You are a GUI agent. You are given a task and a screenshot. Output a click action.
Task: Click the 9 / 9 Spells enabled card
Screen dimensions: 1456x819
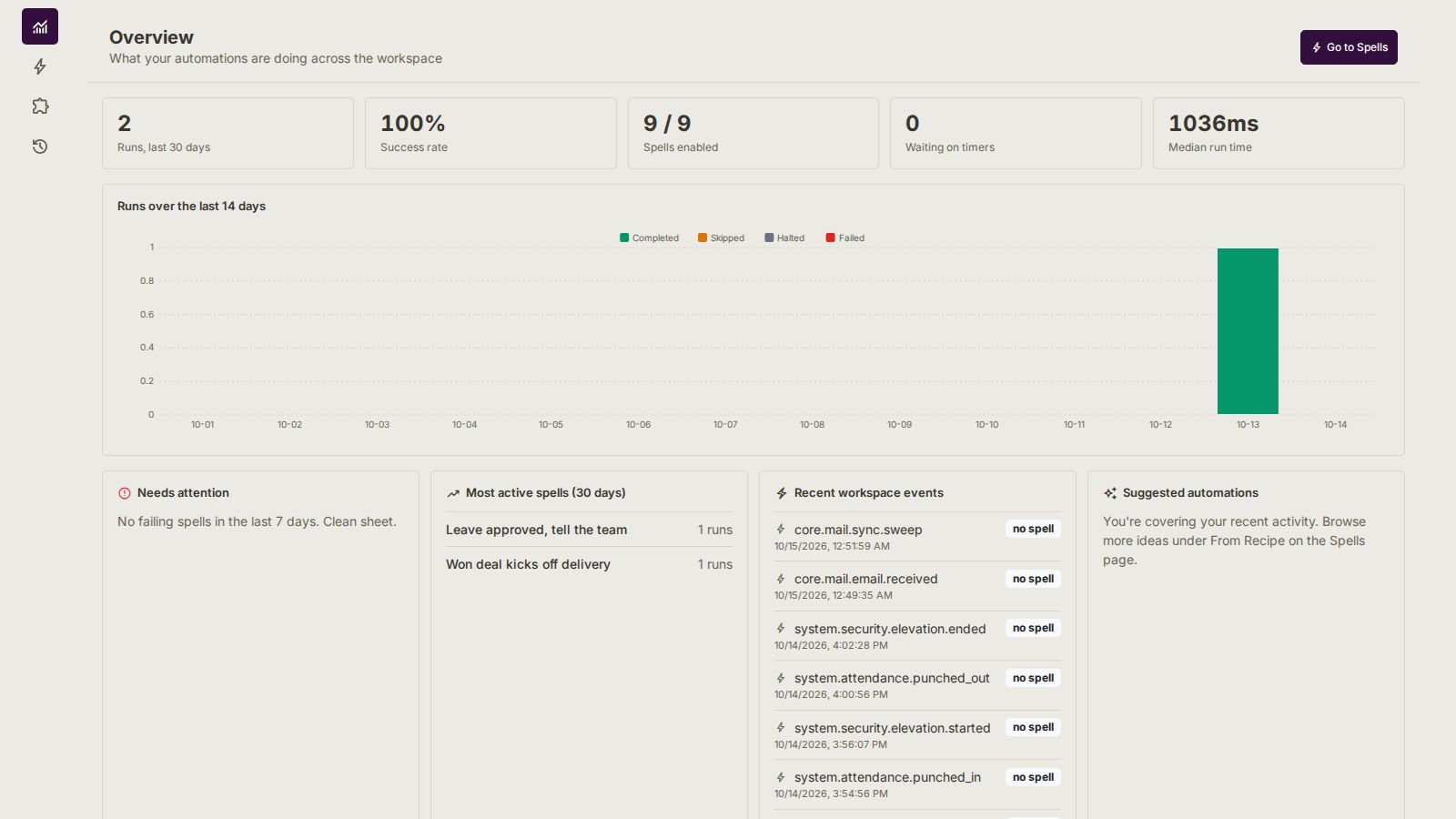(753, 133)
